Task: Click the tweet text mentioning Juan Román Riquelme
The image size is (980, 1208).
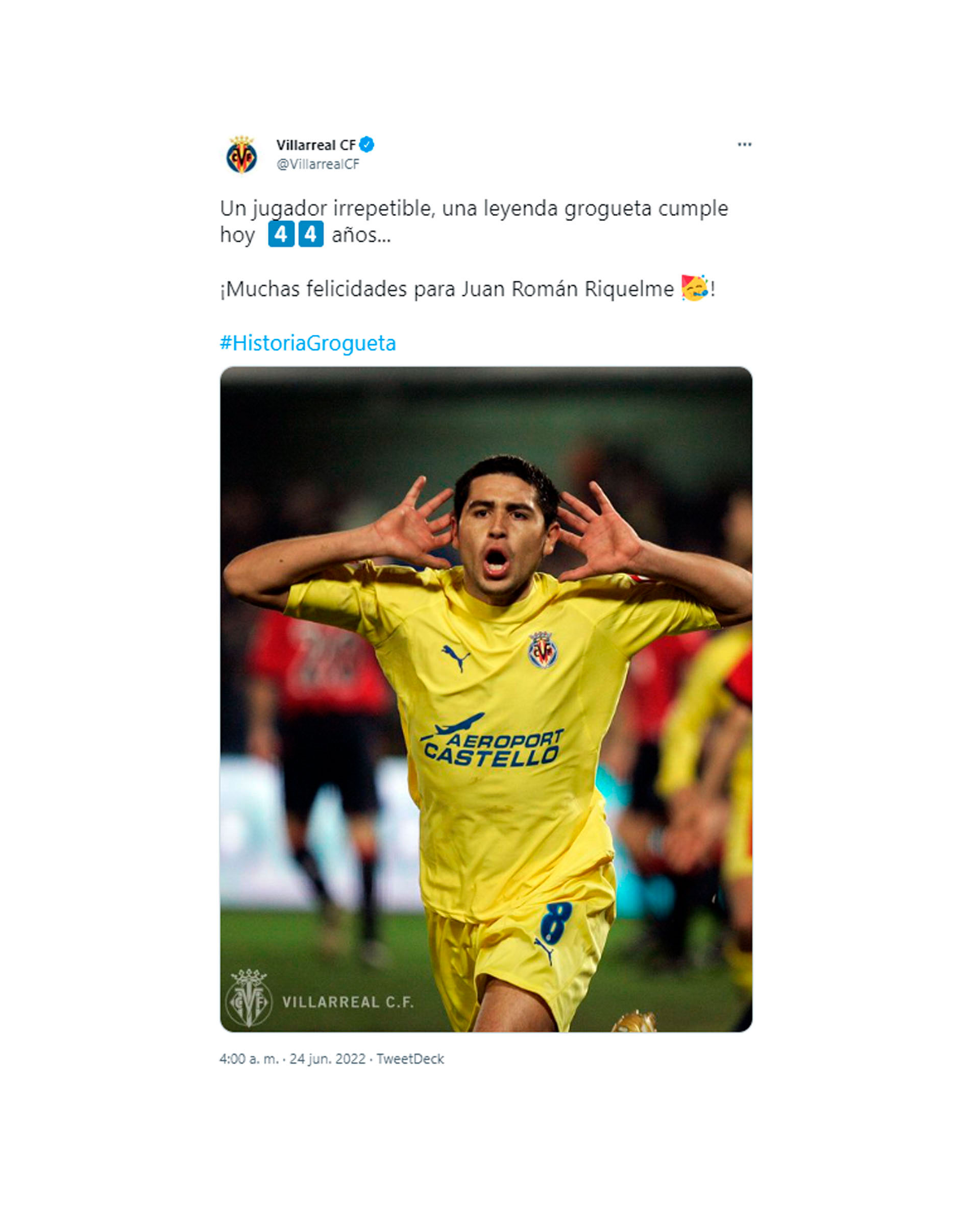Action: click(468, 289)
